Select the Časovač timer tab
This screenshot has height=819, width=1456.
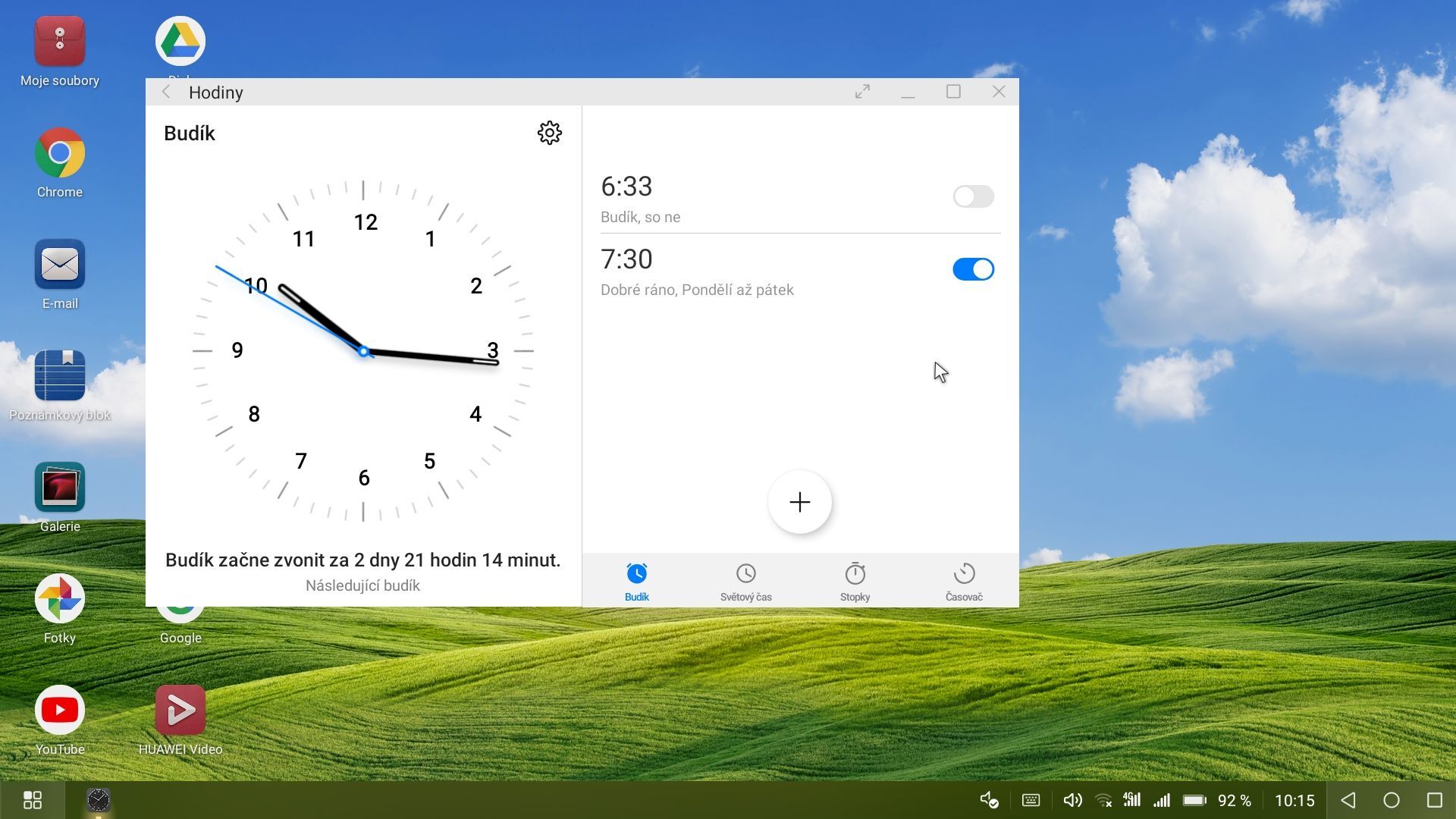click(963, 582)
